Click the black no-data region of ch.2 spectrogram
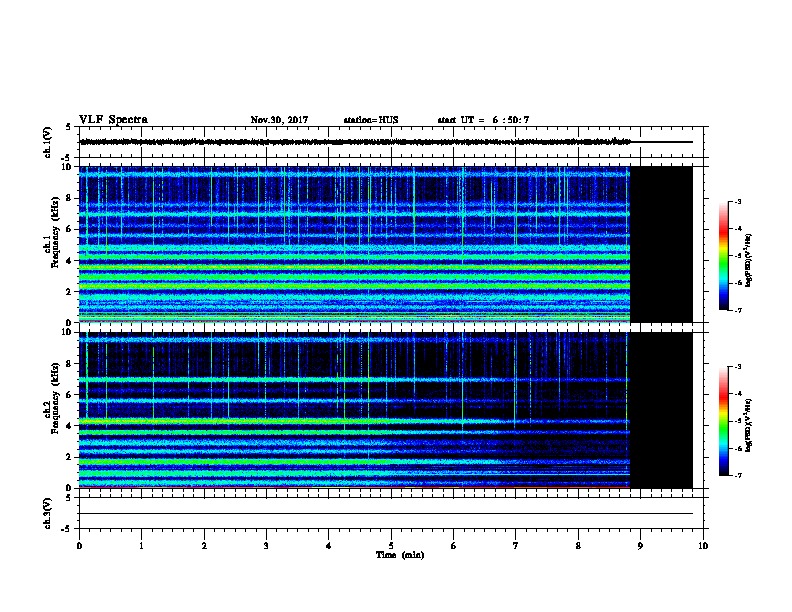 (x=661, y=410)
